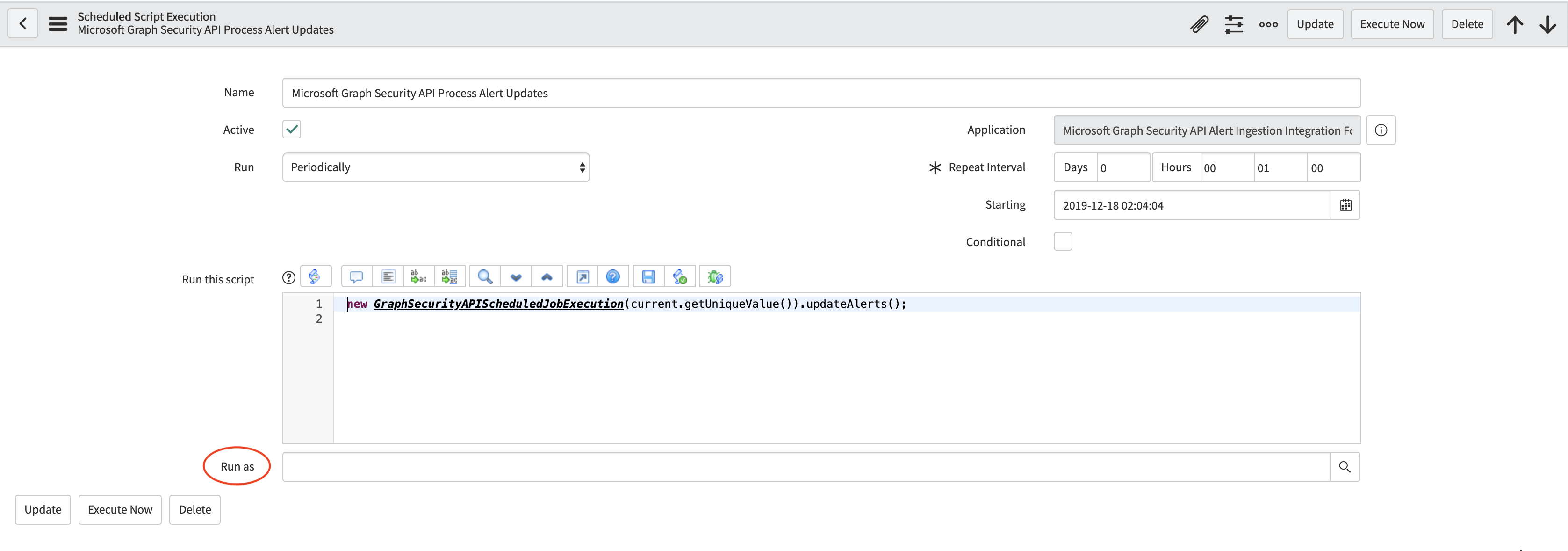Open more options three-dots menu
1568x551 pixels.
[1268, 24]
